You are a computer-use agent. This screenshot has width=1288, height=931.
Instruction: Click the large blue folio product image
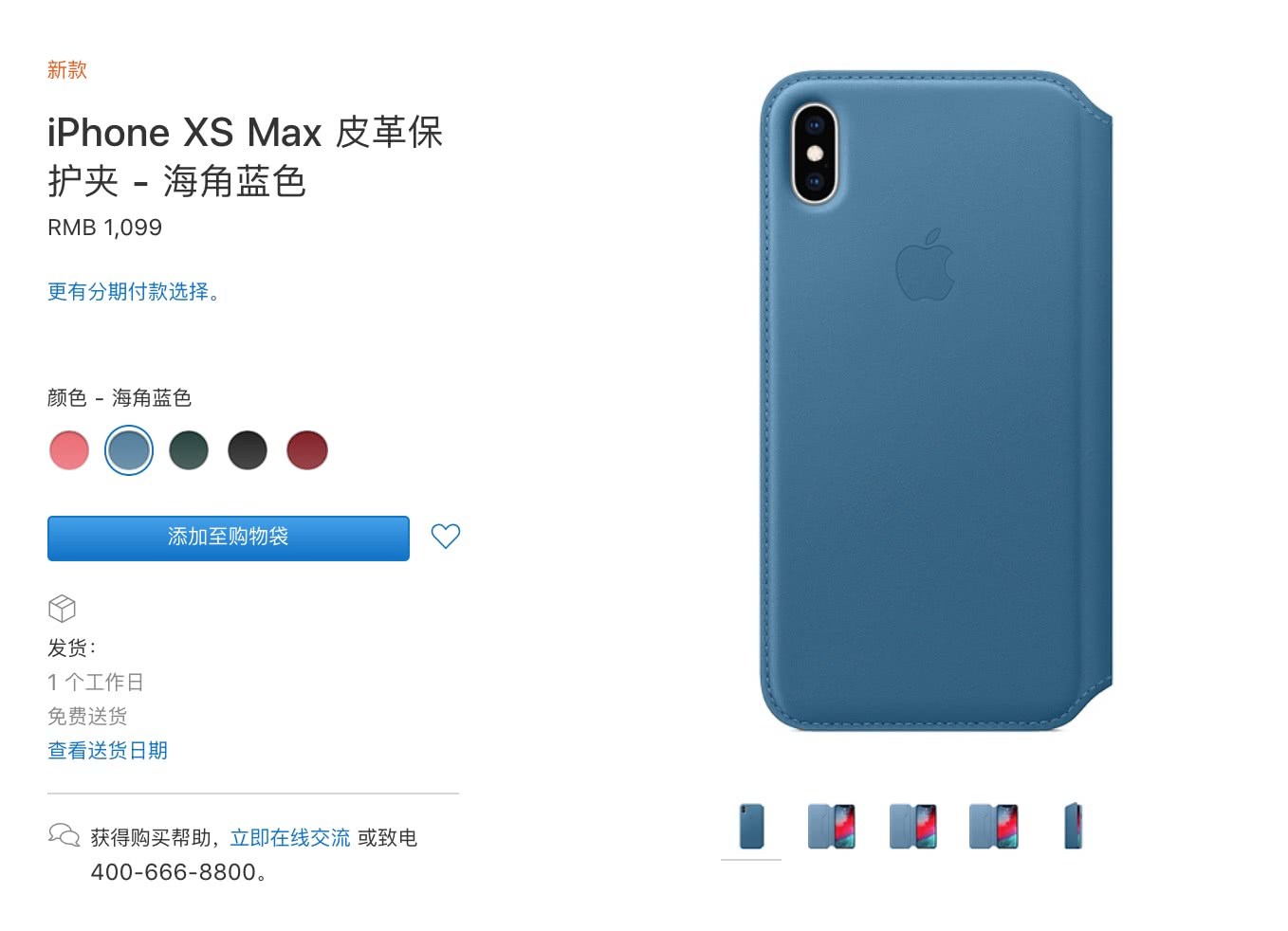936,401
